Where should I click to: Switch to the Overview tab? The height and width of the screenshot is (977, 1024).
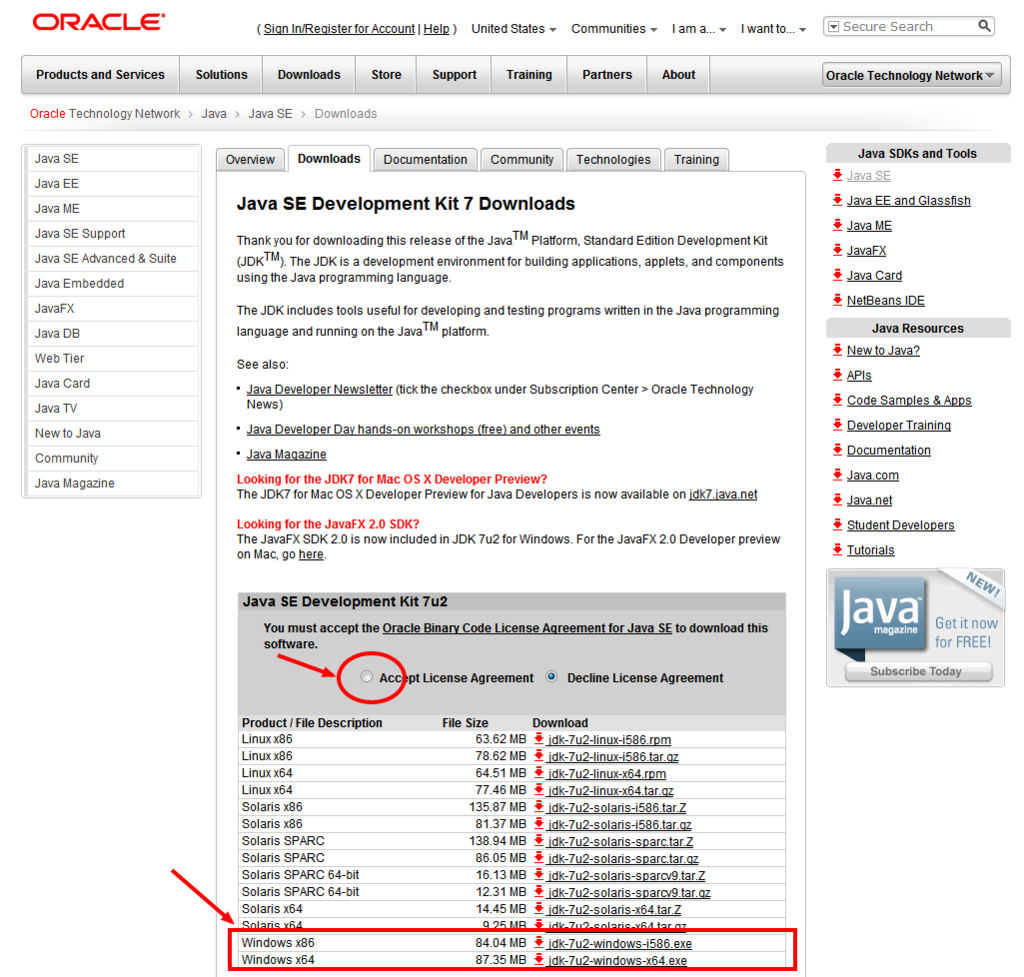tap(250, 159)
